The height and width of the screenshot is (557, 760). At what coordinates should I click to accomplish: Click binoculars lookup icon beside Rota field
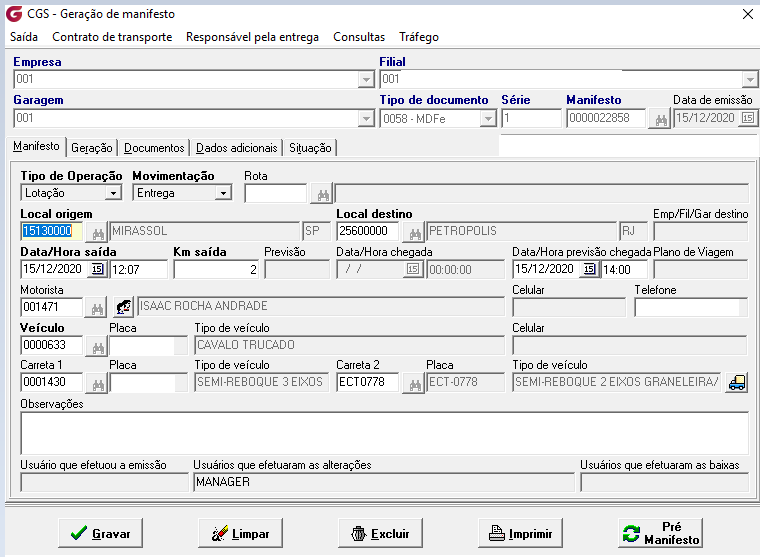coord(322,194)
